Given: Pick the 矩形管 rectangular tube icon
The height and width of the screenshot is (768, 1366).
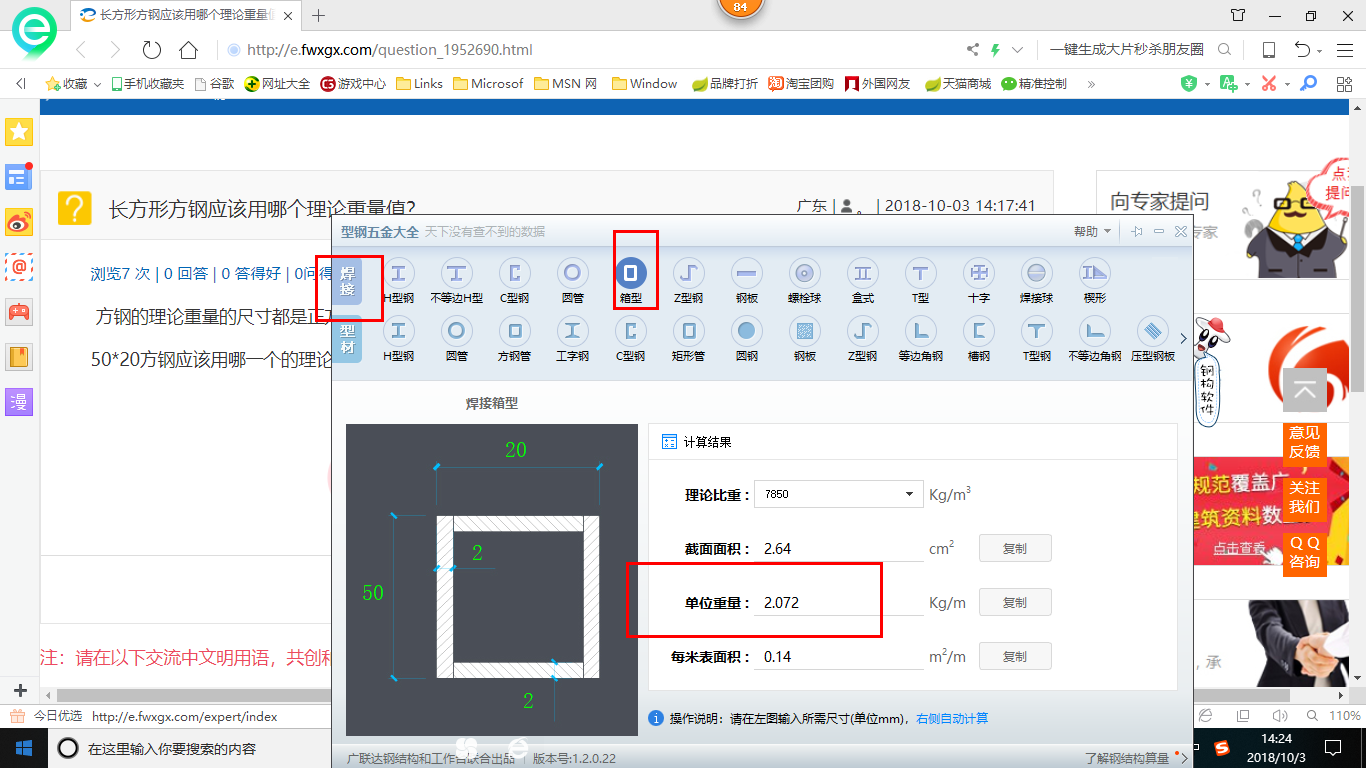Looking at the screenshot, I should pos(688,330).
